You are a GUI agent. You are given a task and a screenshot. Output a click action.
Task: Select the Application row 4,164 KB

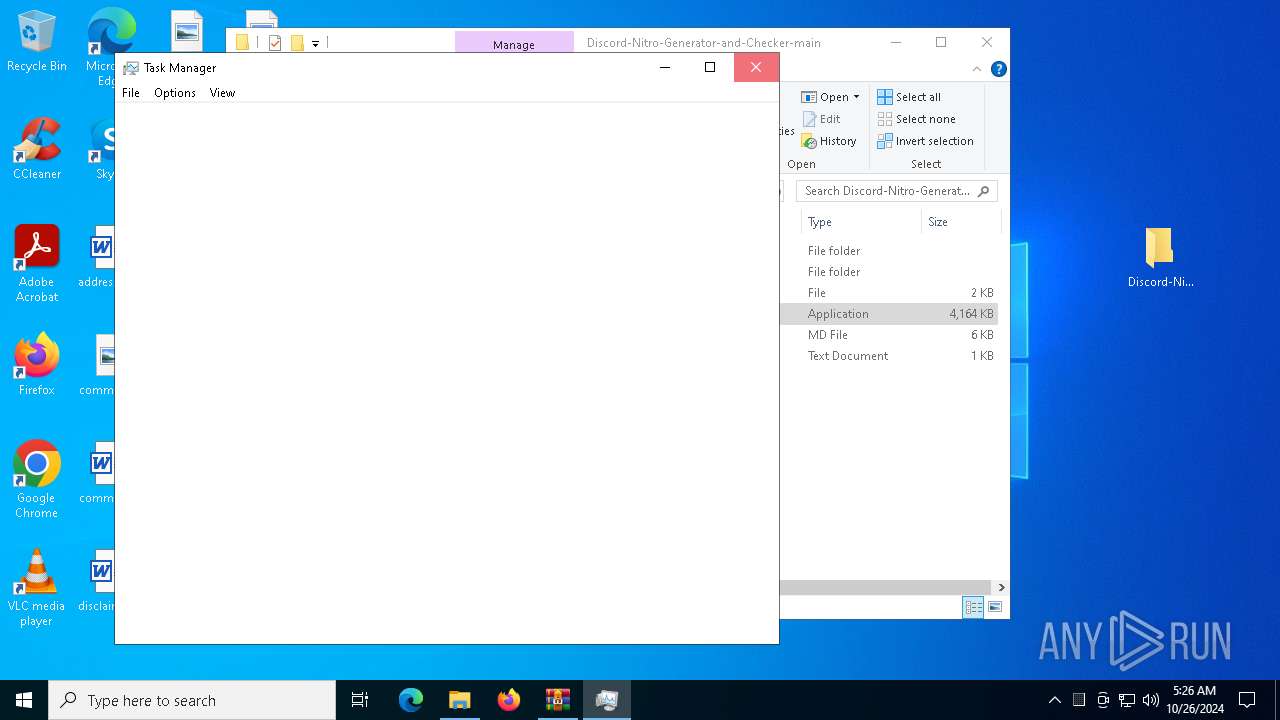tap(889, 314)
